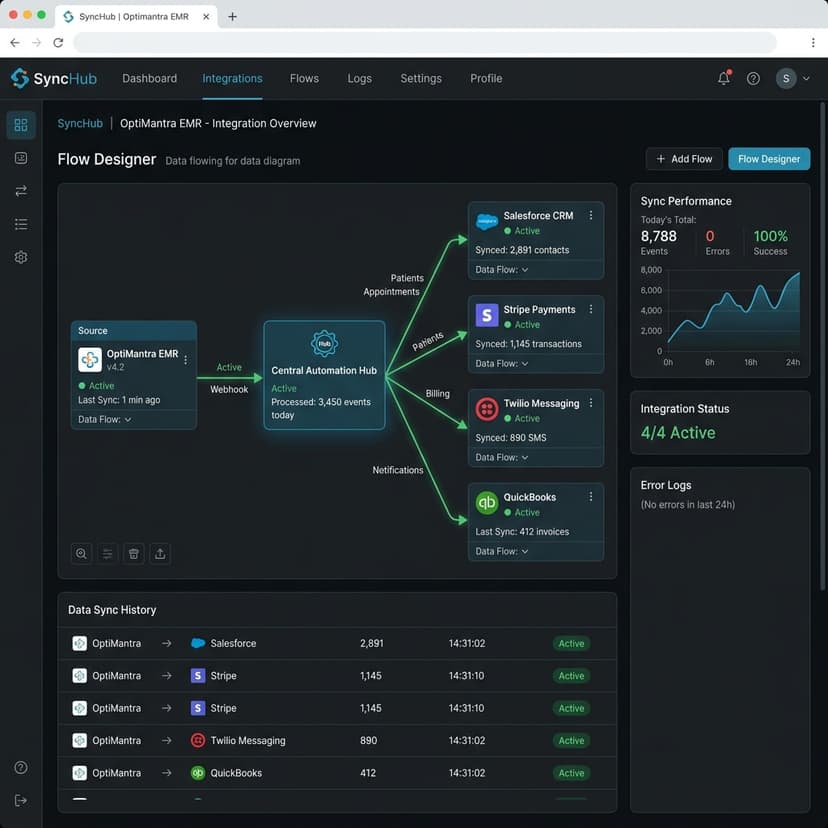
Task: Click the Twilio logo in node
Action: (486, 409)
